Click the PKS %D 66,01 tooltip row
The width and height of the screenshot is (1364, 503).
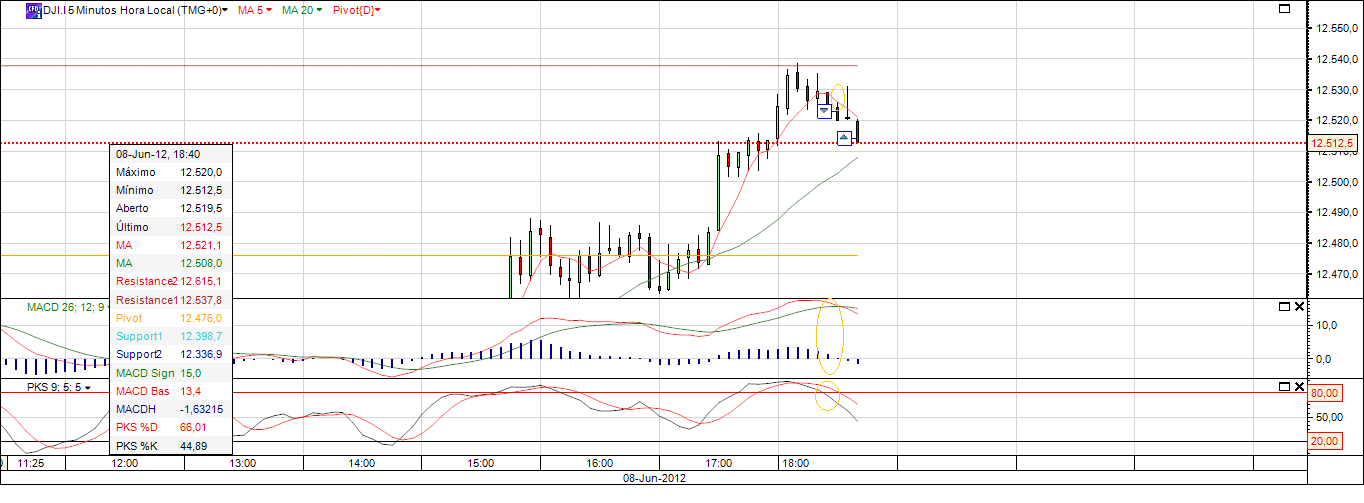coord(171,427)
